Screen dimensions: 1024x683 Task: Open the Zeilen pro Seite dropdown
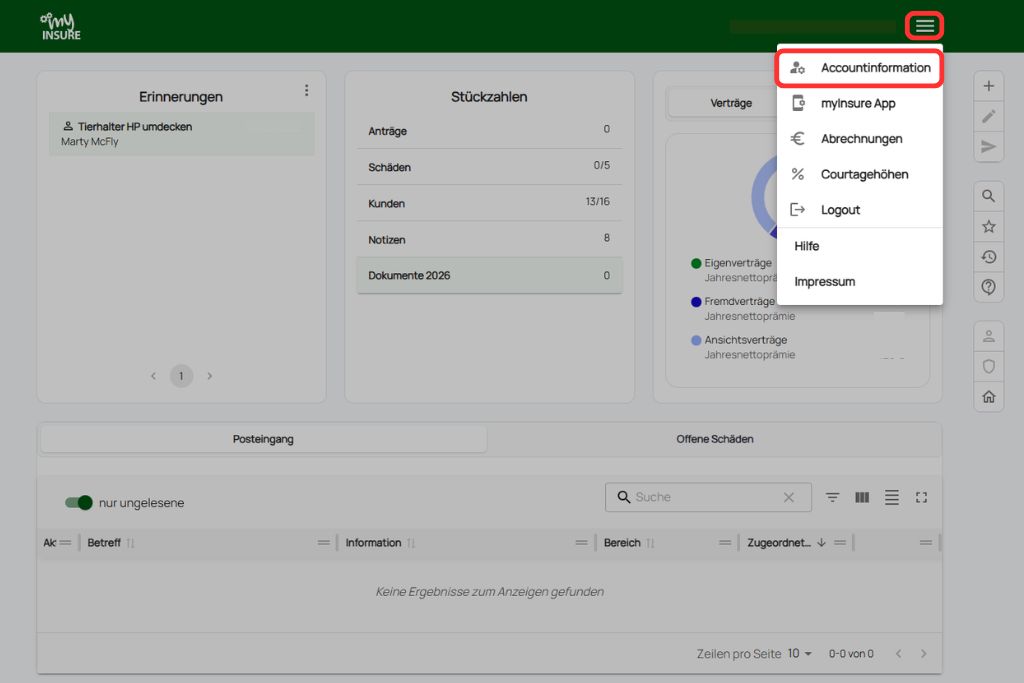800,654
